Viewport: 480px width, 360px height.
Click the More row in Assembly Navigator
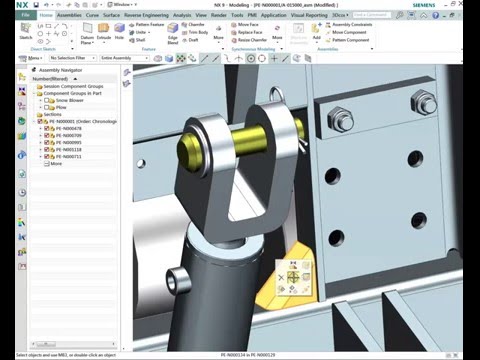pos(53,164)
